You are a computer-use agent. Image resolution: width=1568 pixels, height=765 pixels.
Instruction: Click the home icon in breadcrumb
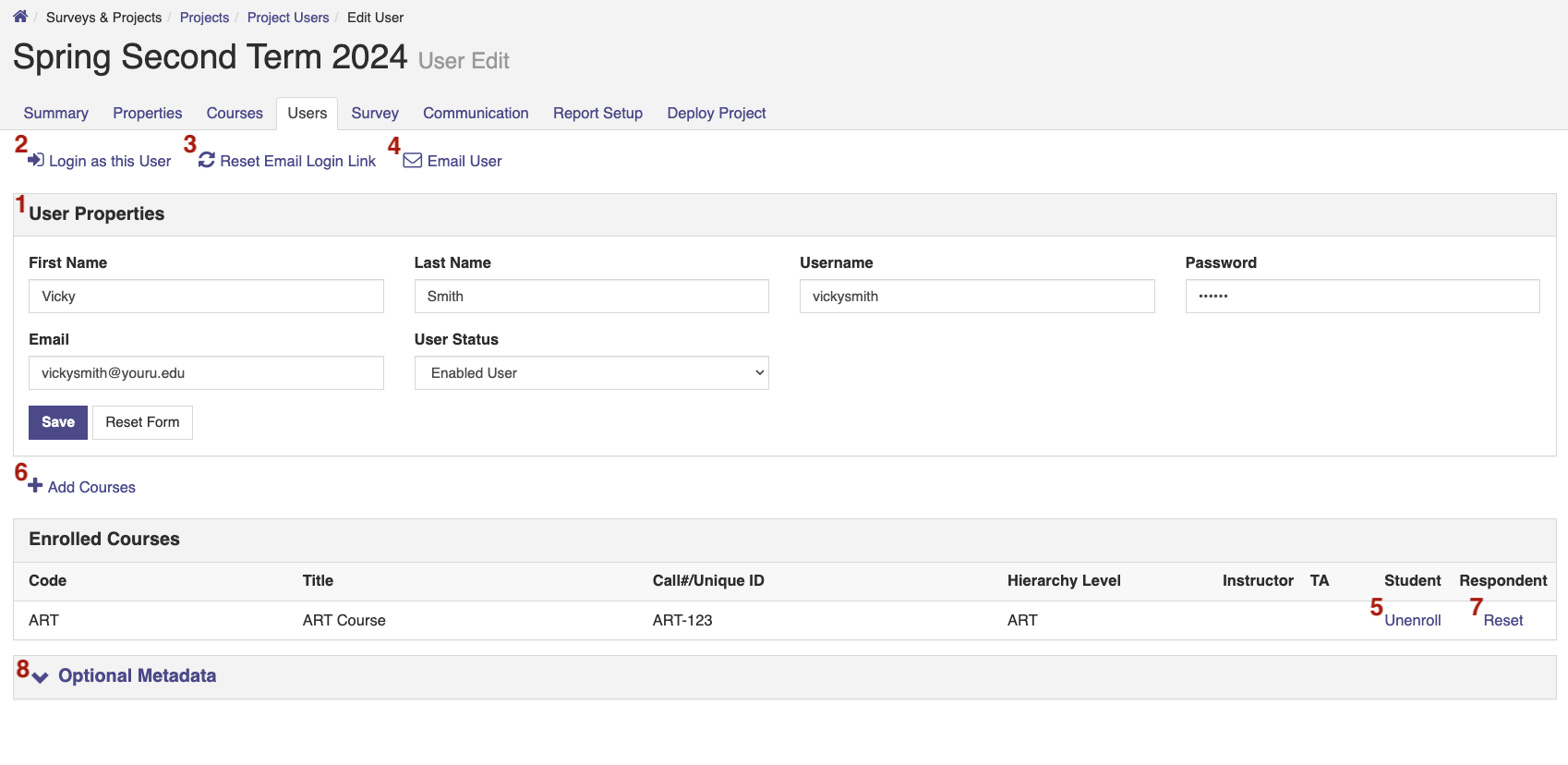20,17
